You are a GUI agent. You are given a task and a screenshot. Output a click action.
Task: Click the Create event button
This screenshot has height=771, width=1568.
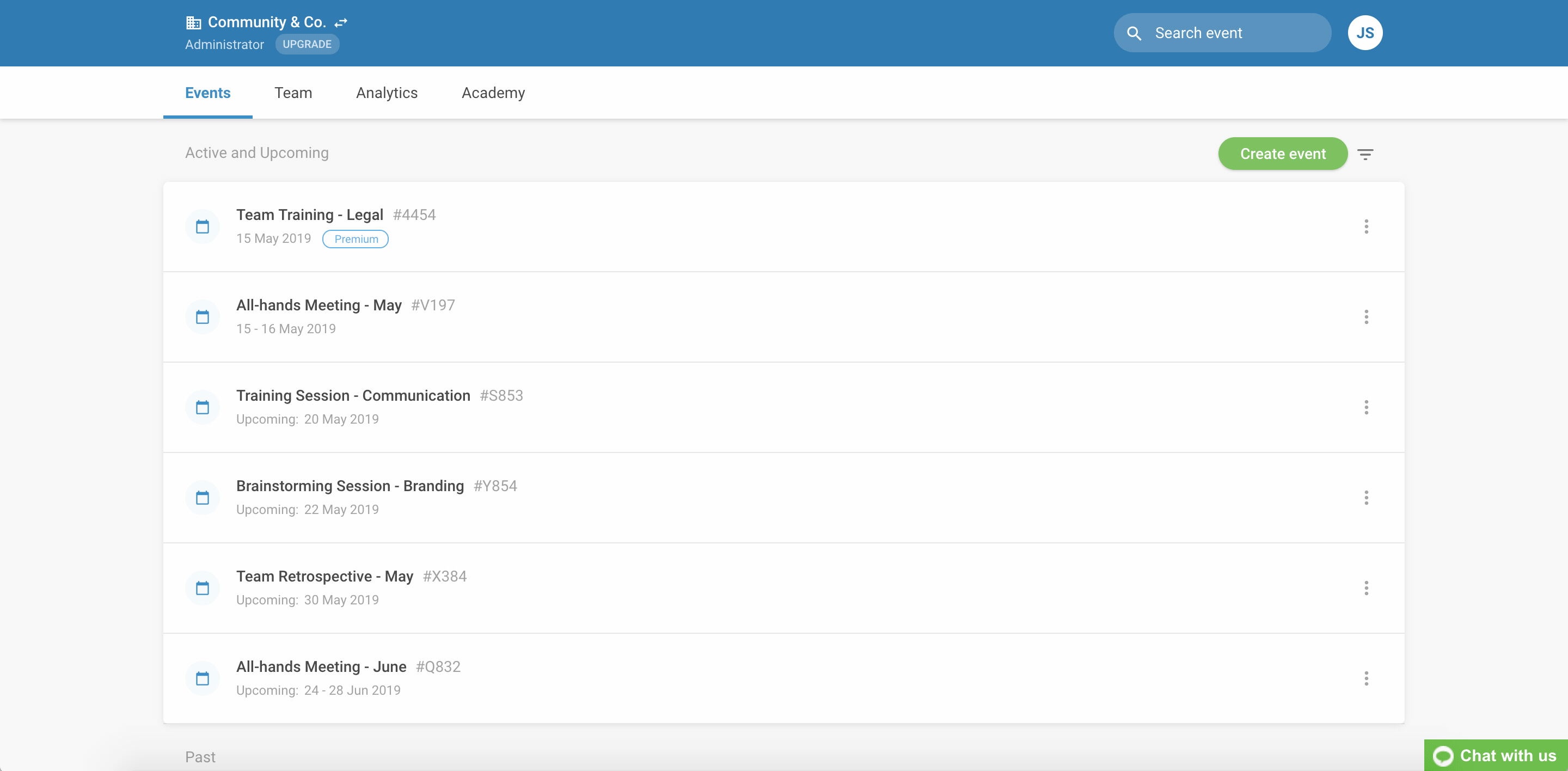(1283, 154)
